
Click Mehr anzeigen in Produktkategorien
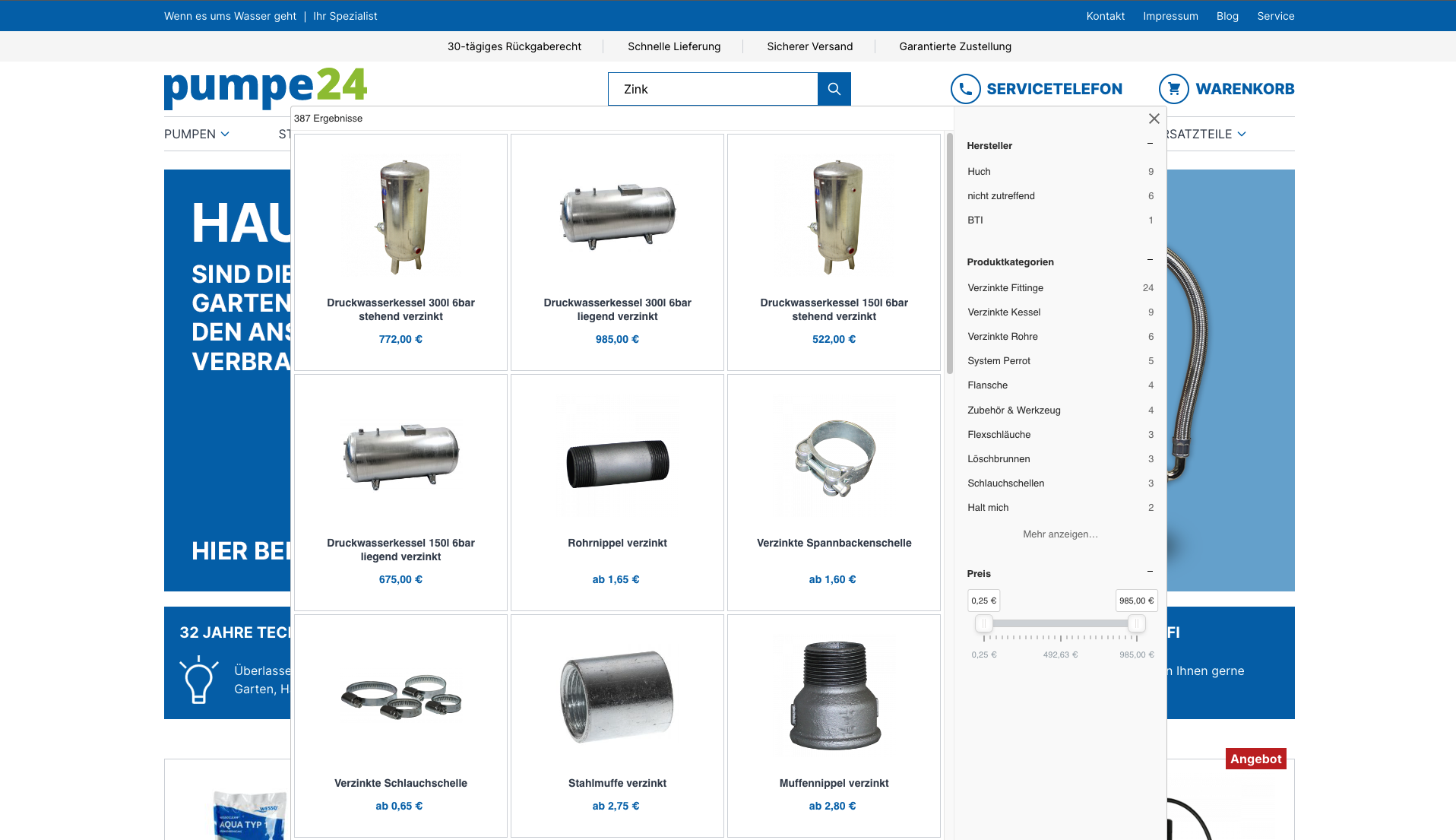point(1060,534)
